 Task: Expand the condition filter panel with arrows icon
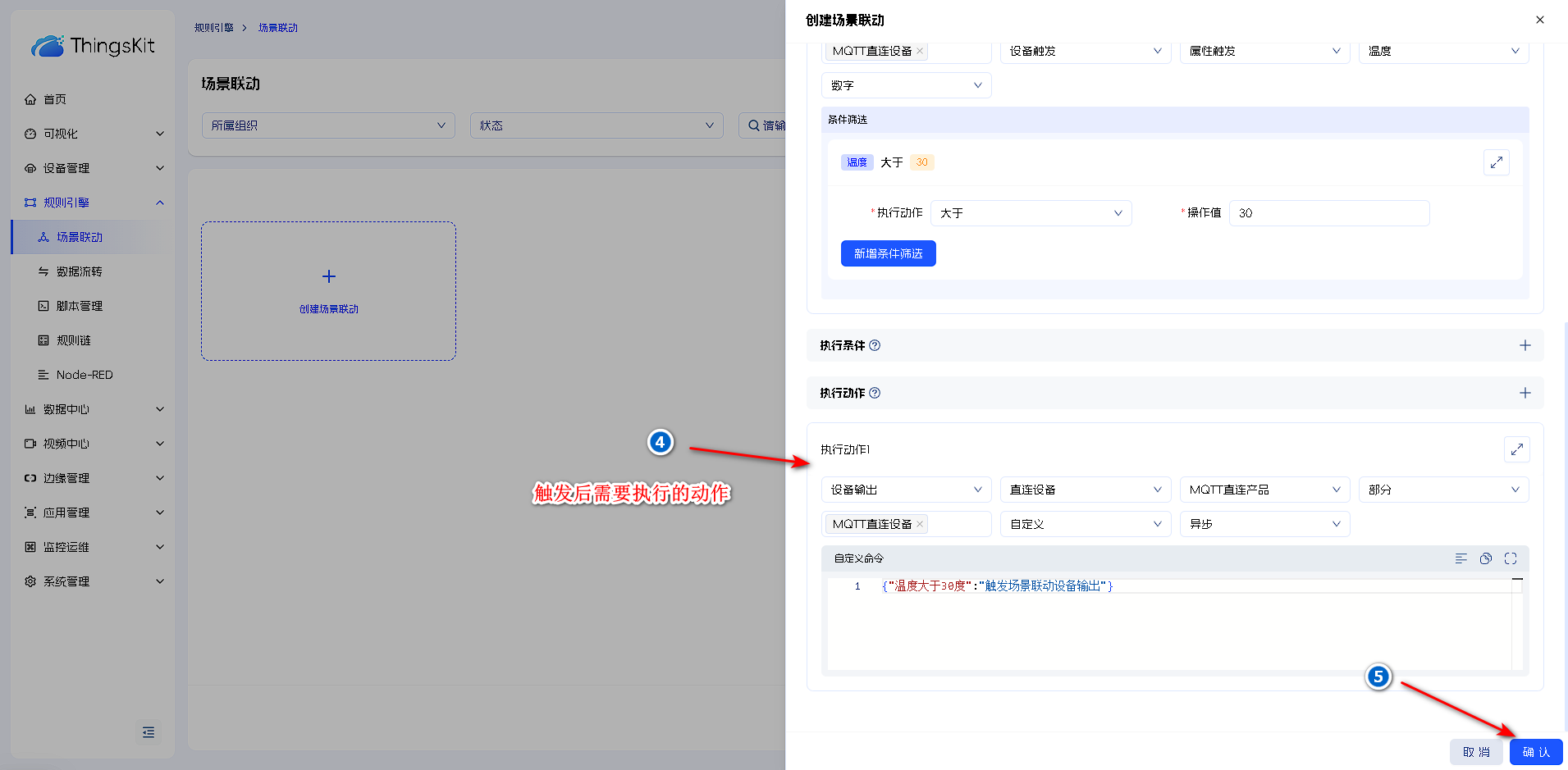[x=1496, y=162]
